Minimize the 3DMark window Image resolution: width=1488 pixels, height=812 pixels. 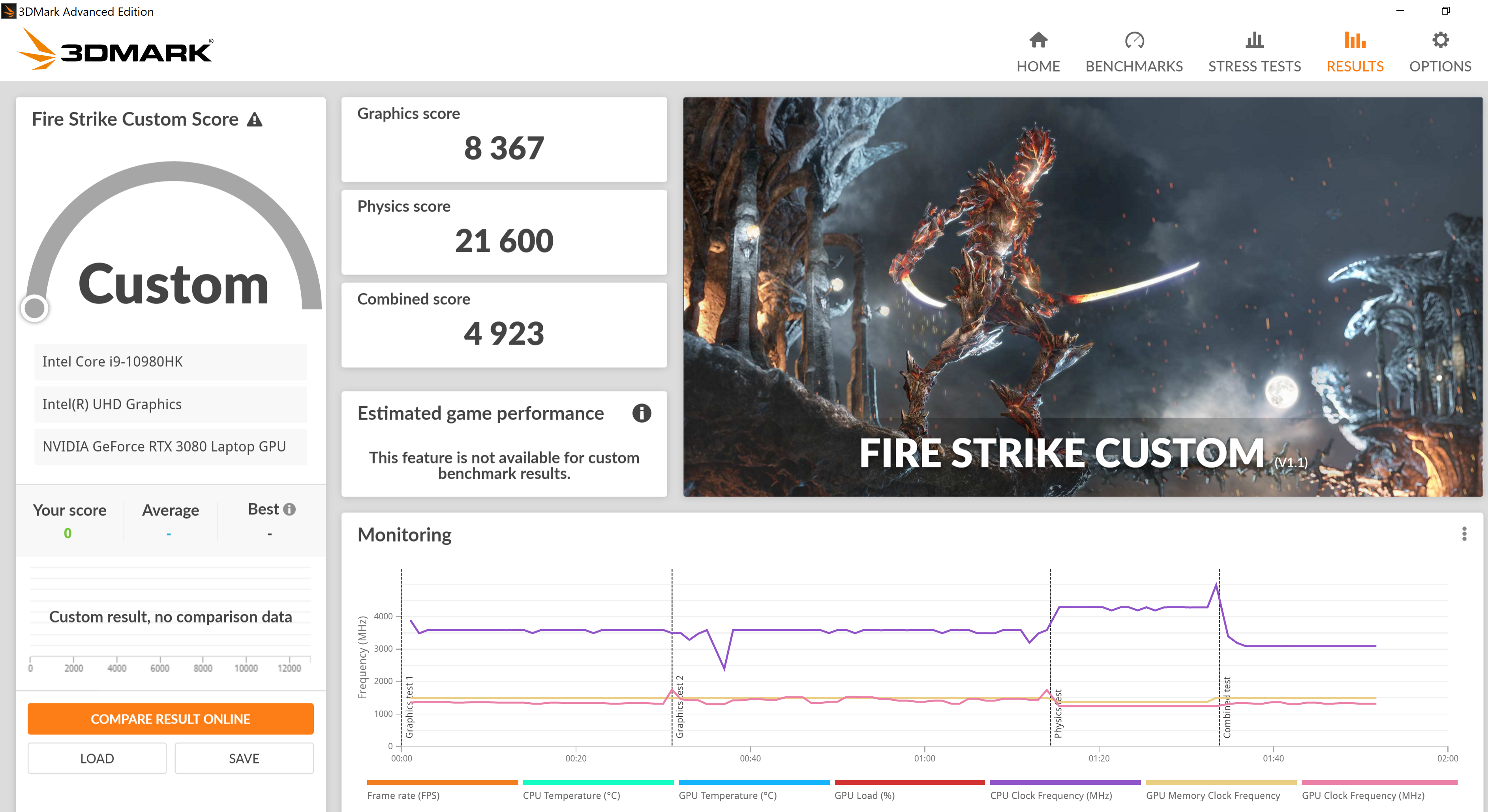[1400, 11]
